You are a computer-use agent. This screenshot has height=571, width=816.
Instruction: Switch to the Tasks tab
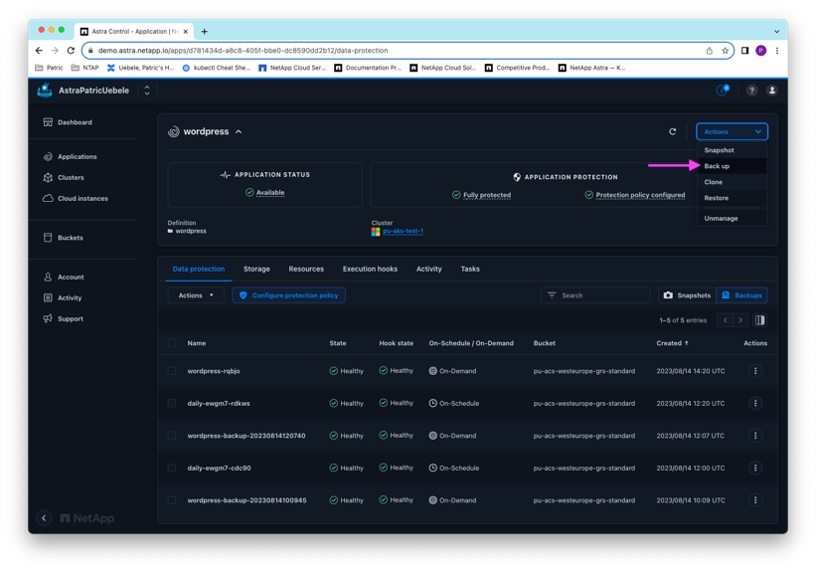[470, 269]
